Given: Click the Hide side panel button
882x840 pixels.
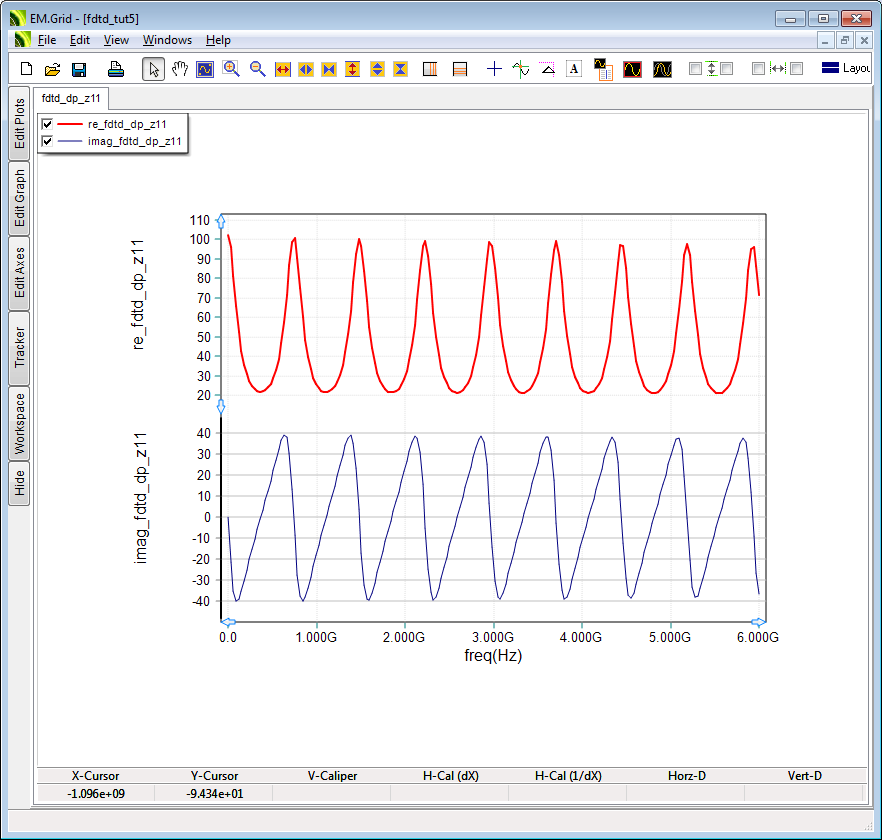Looking at the screenshot, I should [20, 484].
